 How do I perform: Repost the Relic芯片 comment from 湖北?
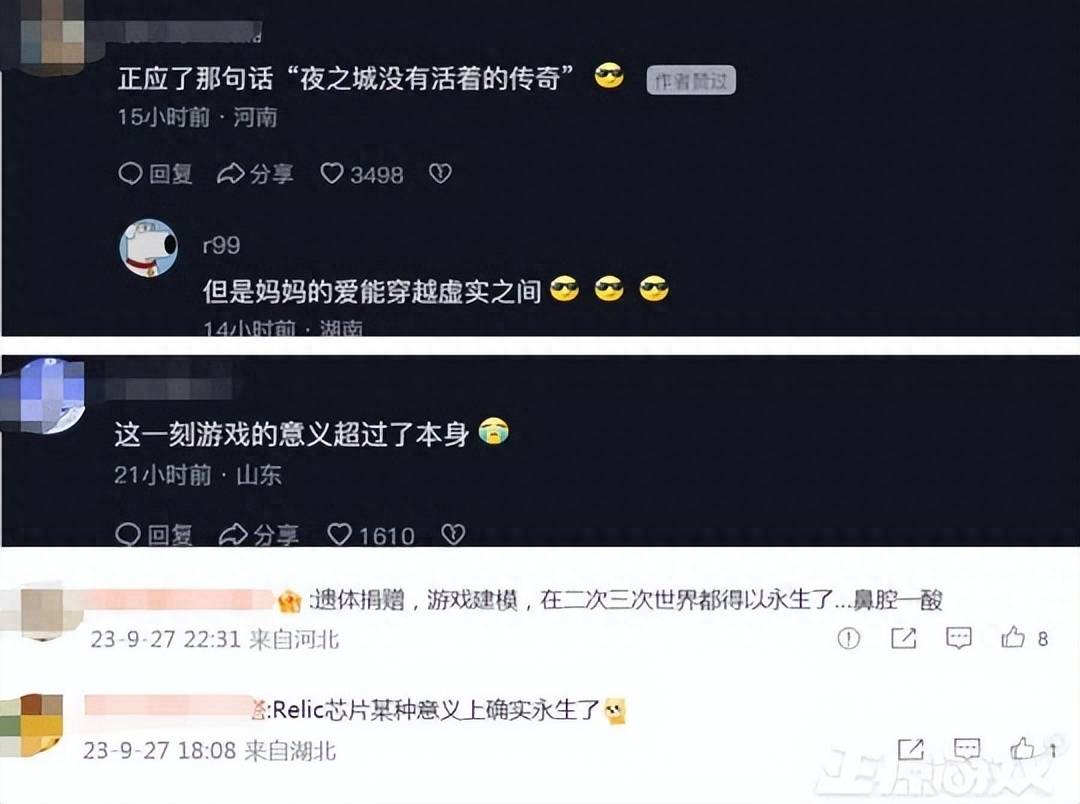(911, 748)
